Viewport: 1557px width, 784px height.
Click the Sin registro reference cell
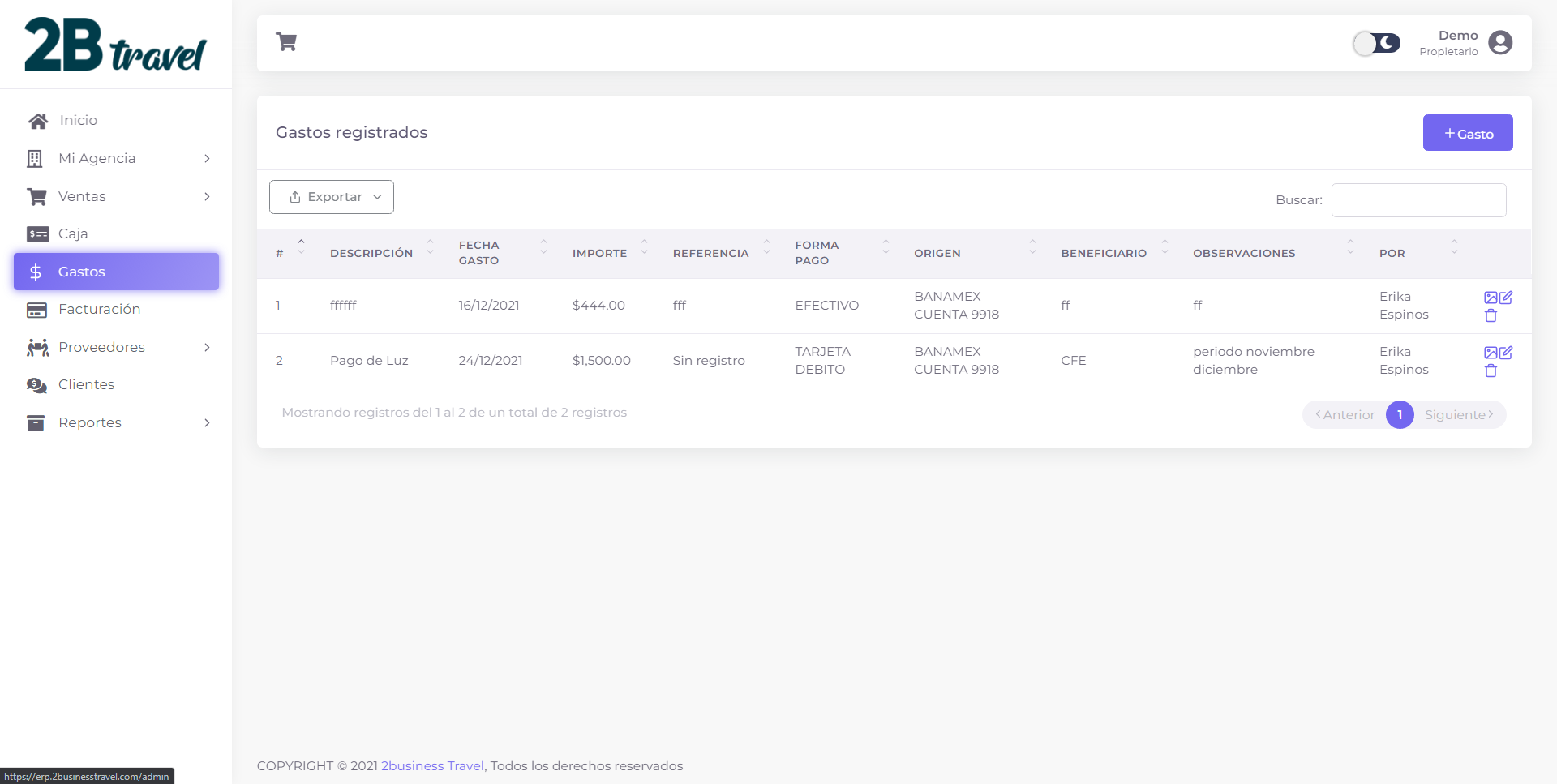point(709,360)
